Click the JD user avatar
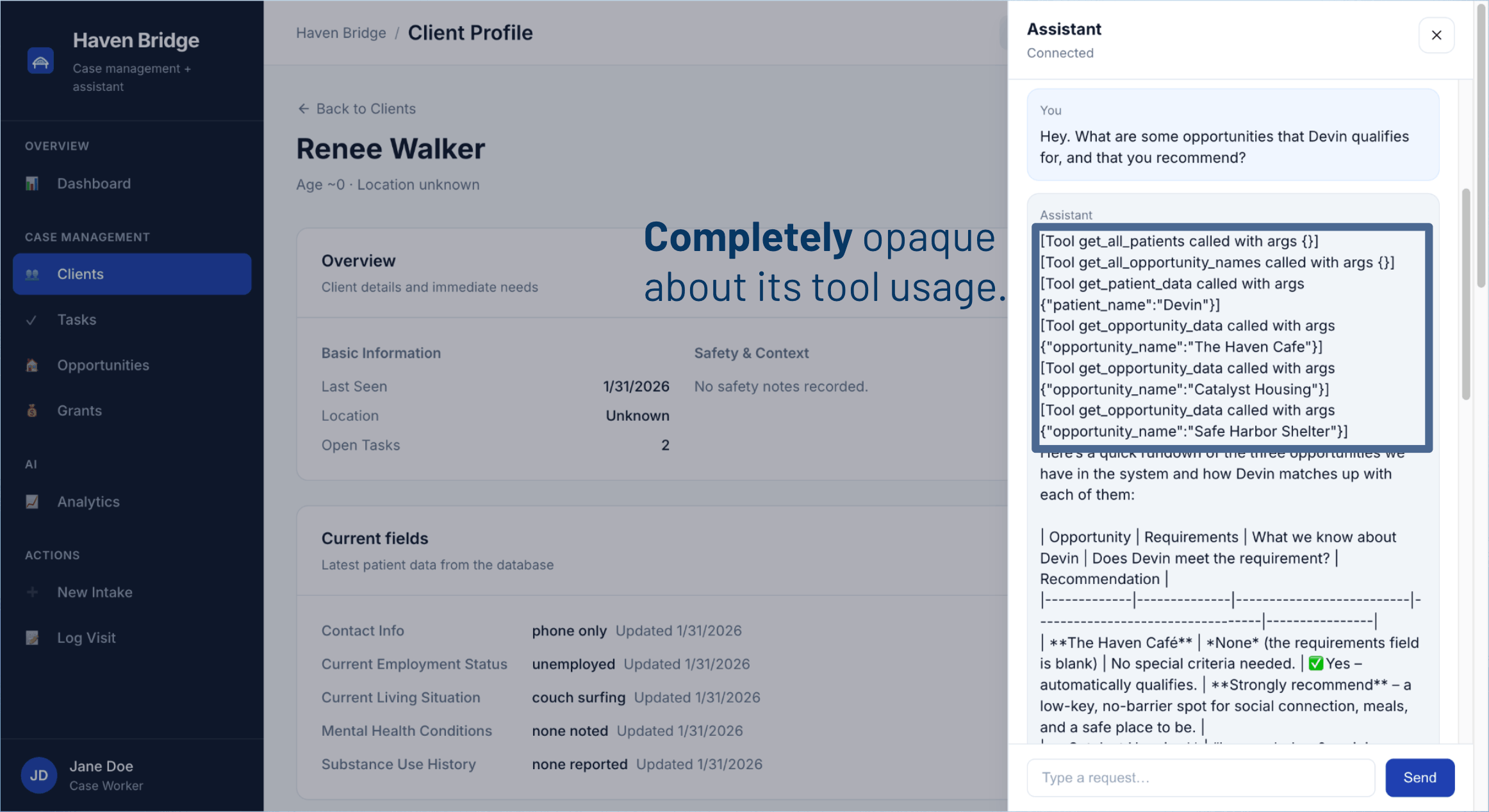 pyautogui.click(x=38, y=775)
